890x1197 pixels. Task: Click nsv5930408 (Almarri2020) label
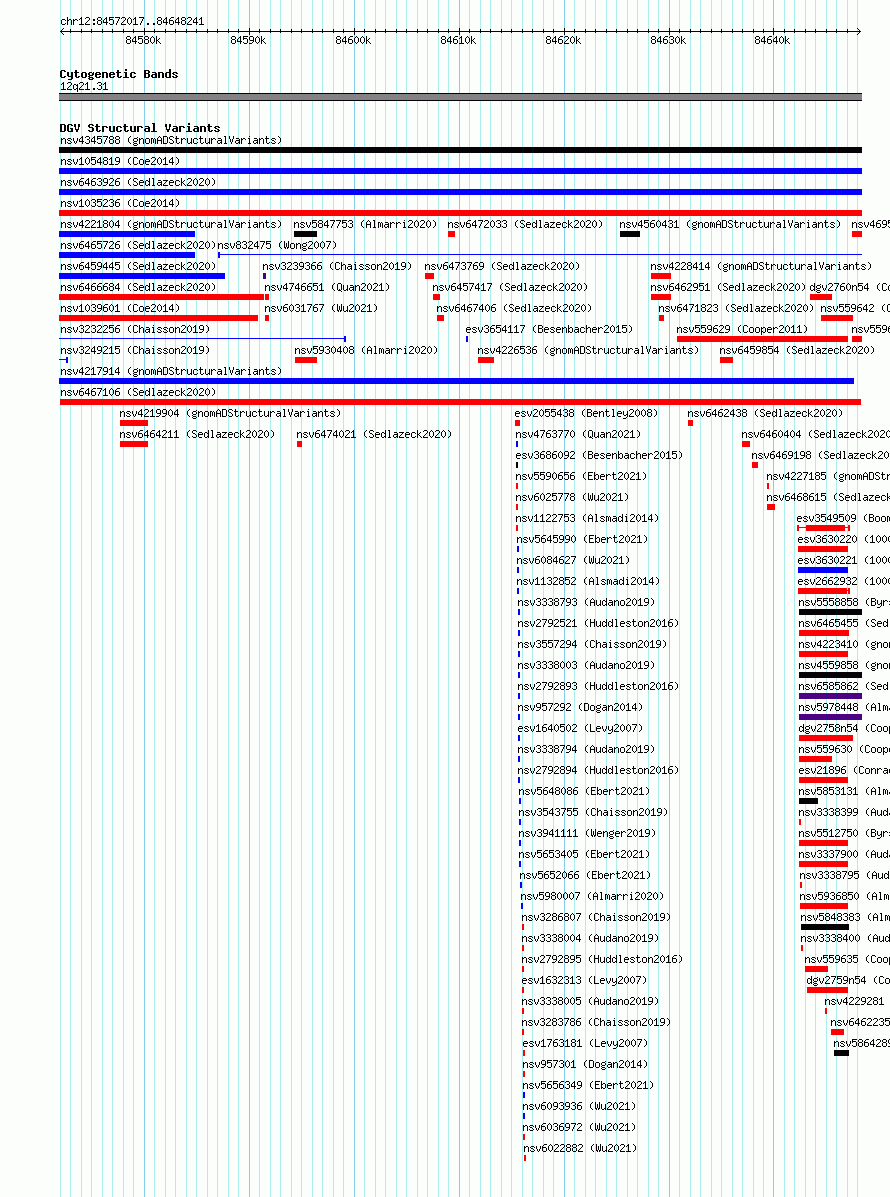[366, 350]
